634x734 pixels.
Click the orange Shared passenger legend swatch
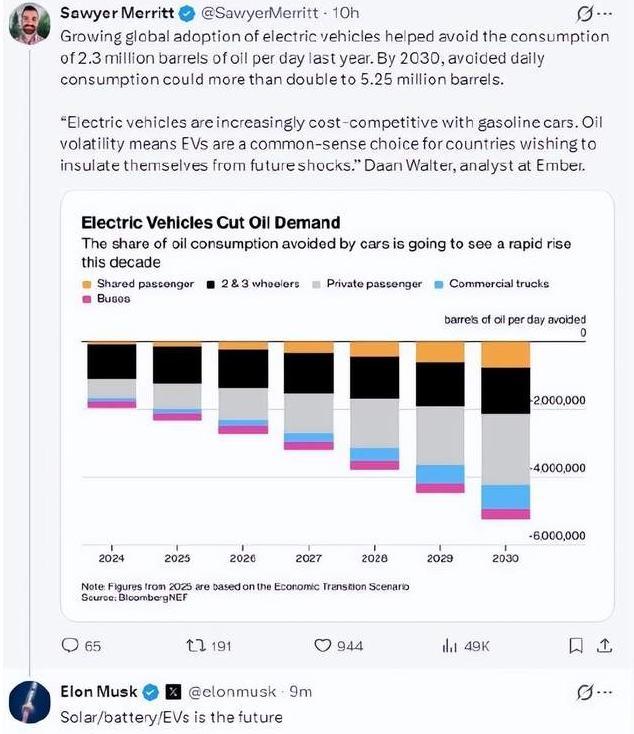pyautogui.click(x=87, y=284)
